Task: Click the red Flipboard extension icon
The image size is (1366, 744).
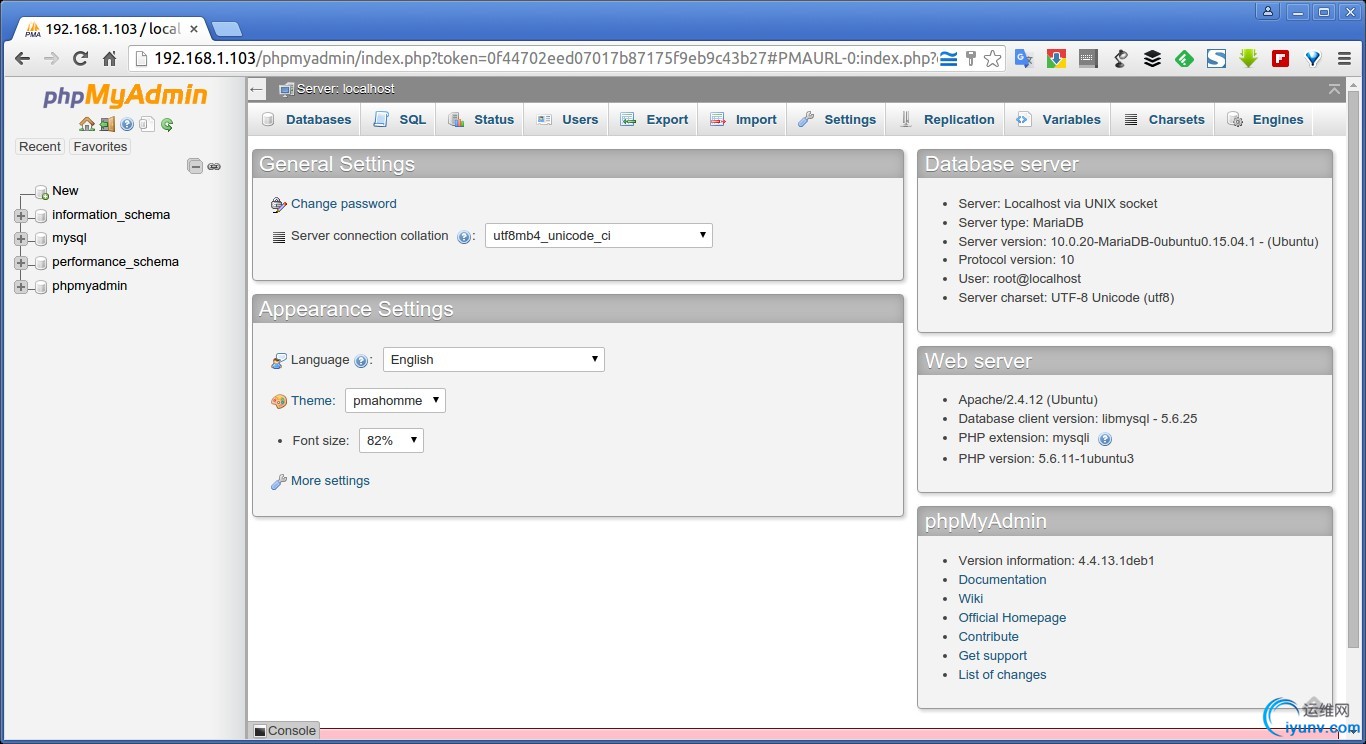Action: [x=1280, y=59]
